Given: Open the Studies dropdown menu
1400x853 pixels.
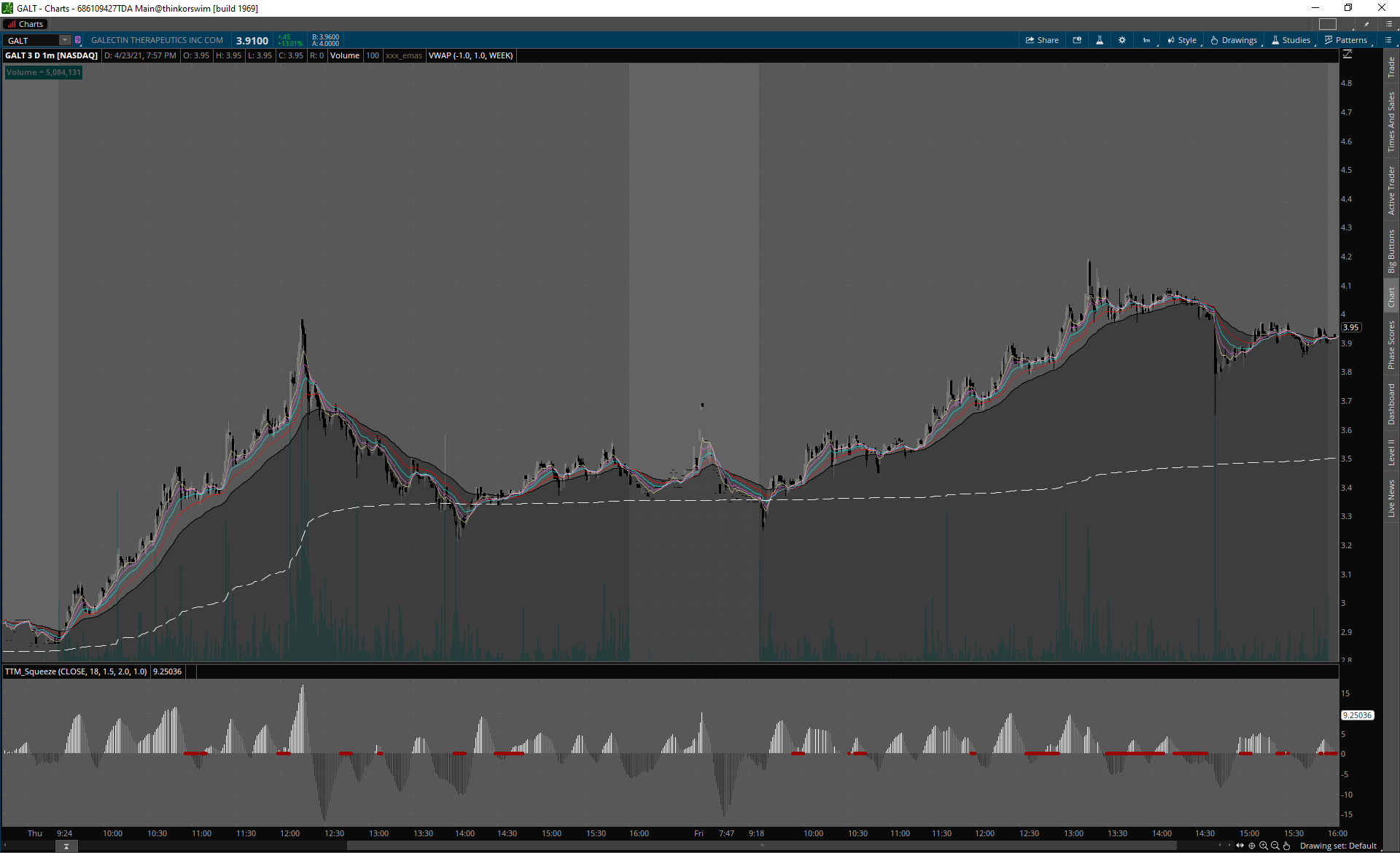Looking at the screenshot, I should coord(1291,40).
